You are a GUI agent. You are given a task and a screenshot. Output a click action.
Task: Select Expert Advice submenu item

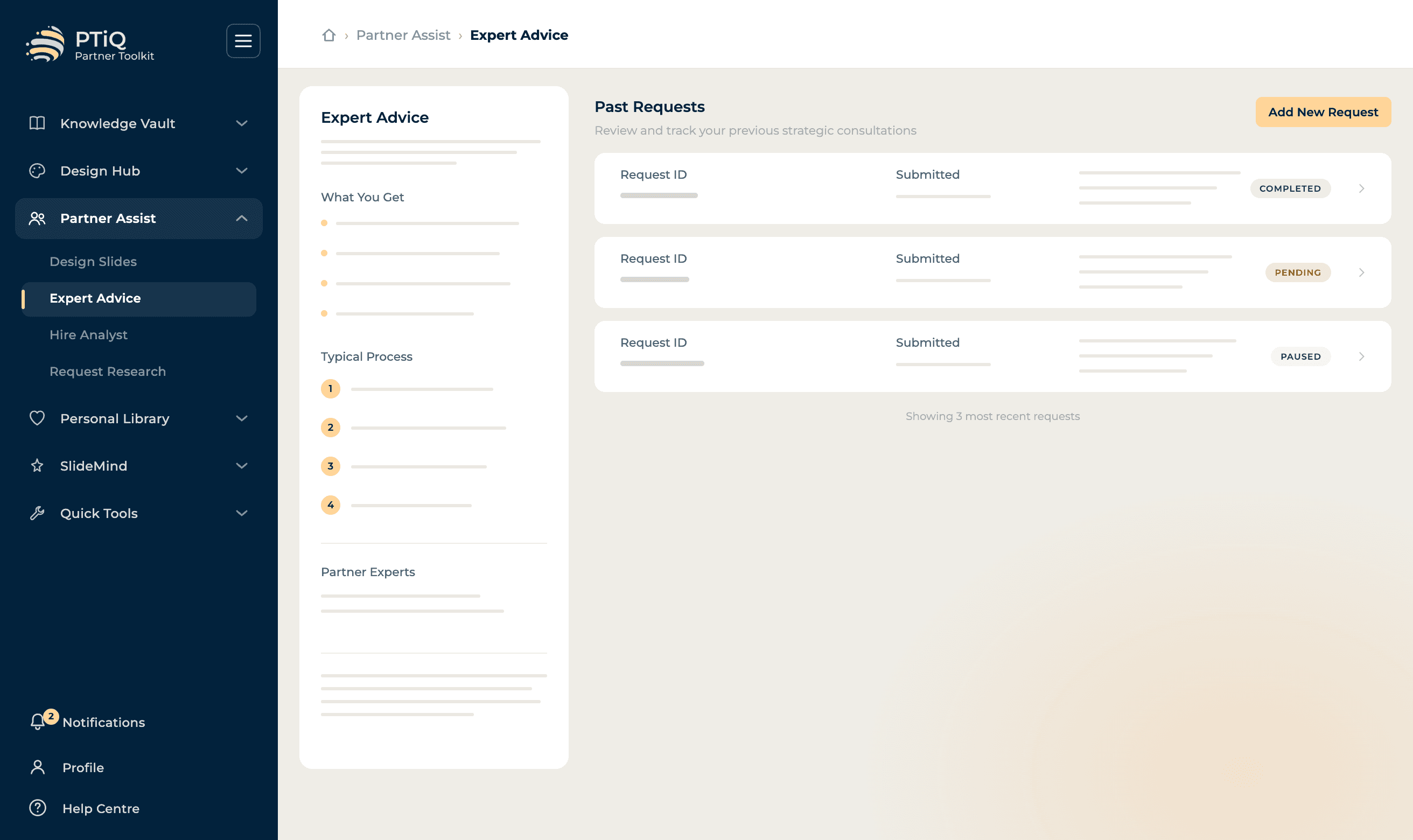click(x=138, y=299)
